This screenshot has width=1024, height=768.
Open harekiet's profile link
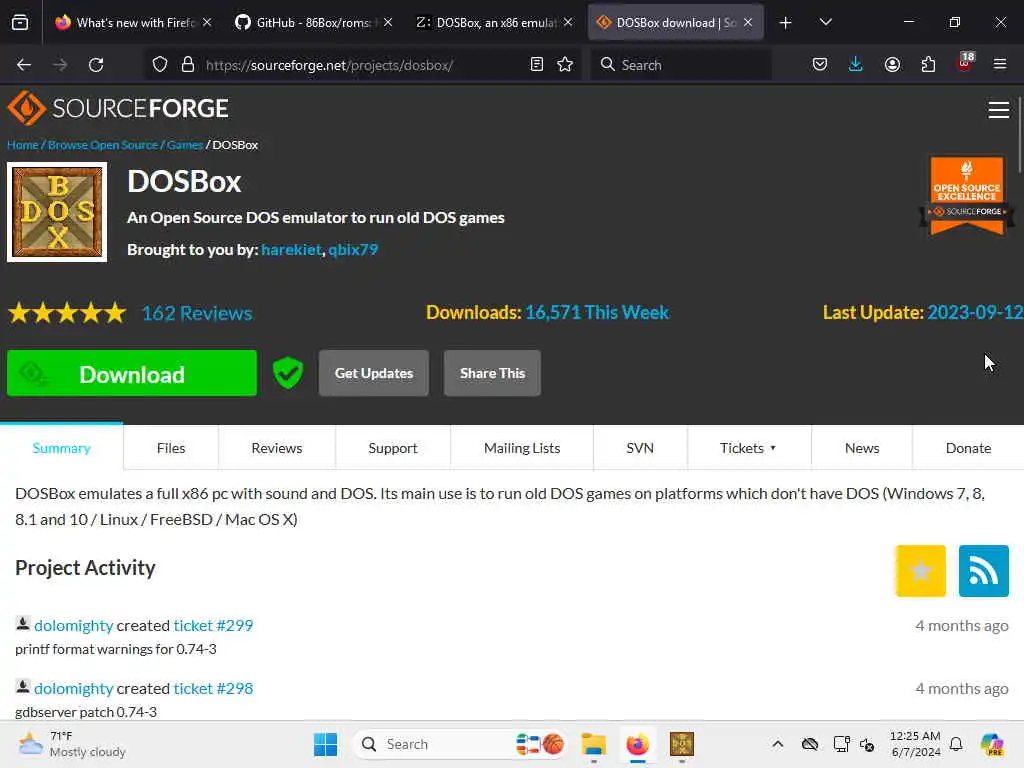pyautogui.click(x=291, y=249)
